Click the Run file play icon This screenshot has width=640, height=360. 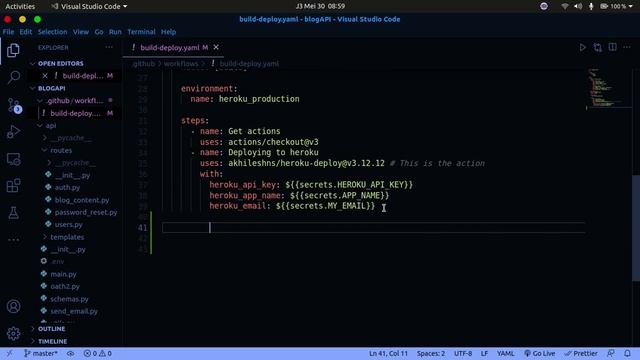(x=582, y=47)
